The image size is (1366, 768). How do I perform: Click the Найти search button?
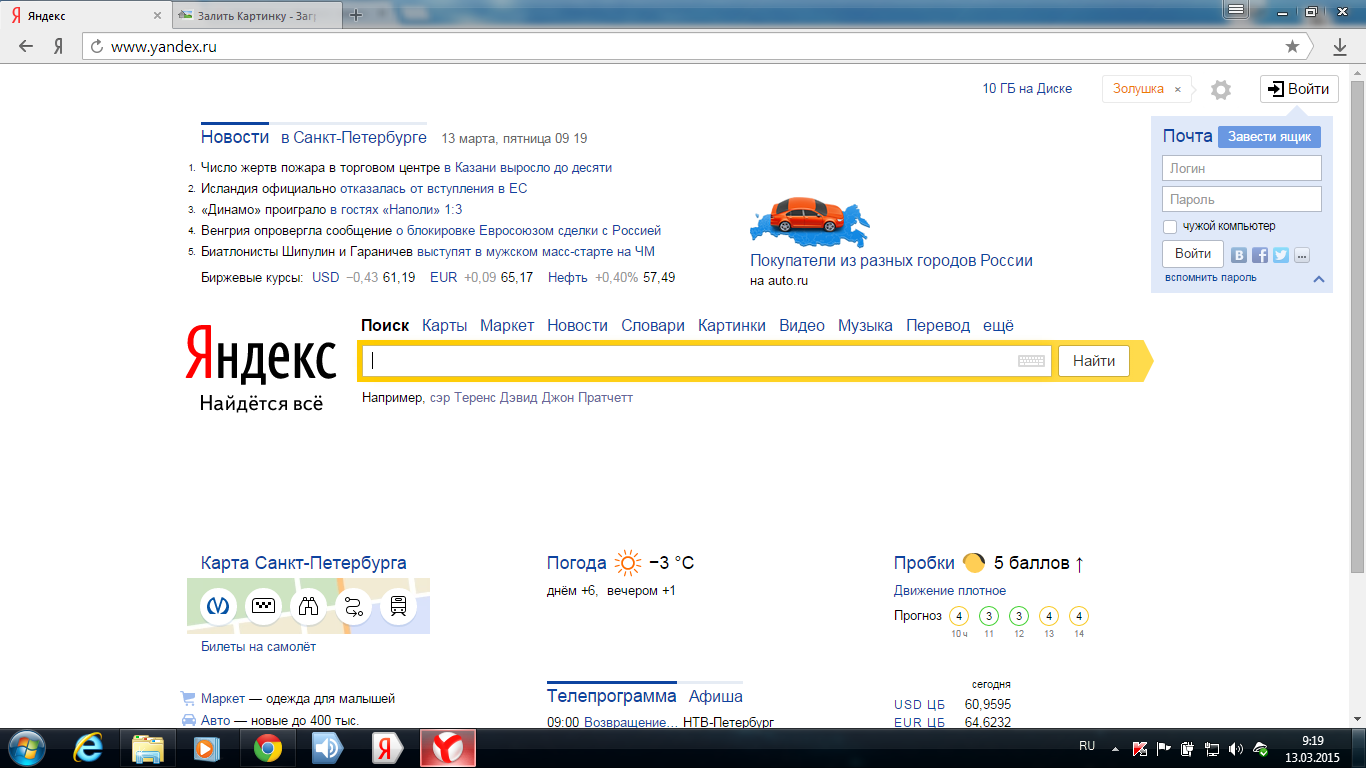(1094, 361)
